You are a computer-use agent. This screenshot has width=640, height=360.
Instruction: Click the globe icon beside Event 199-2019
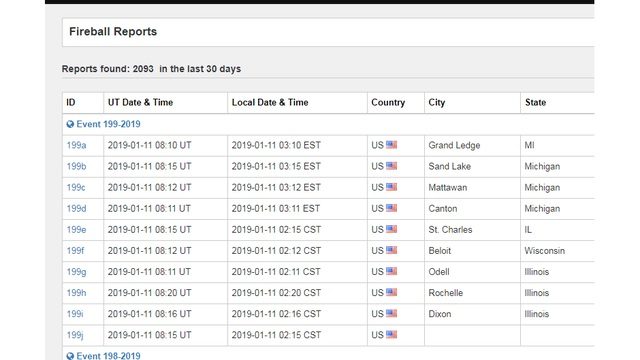[x=70, y=124]
